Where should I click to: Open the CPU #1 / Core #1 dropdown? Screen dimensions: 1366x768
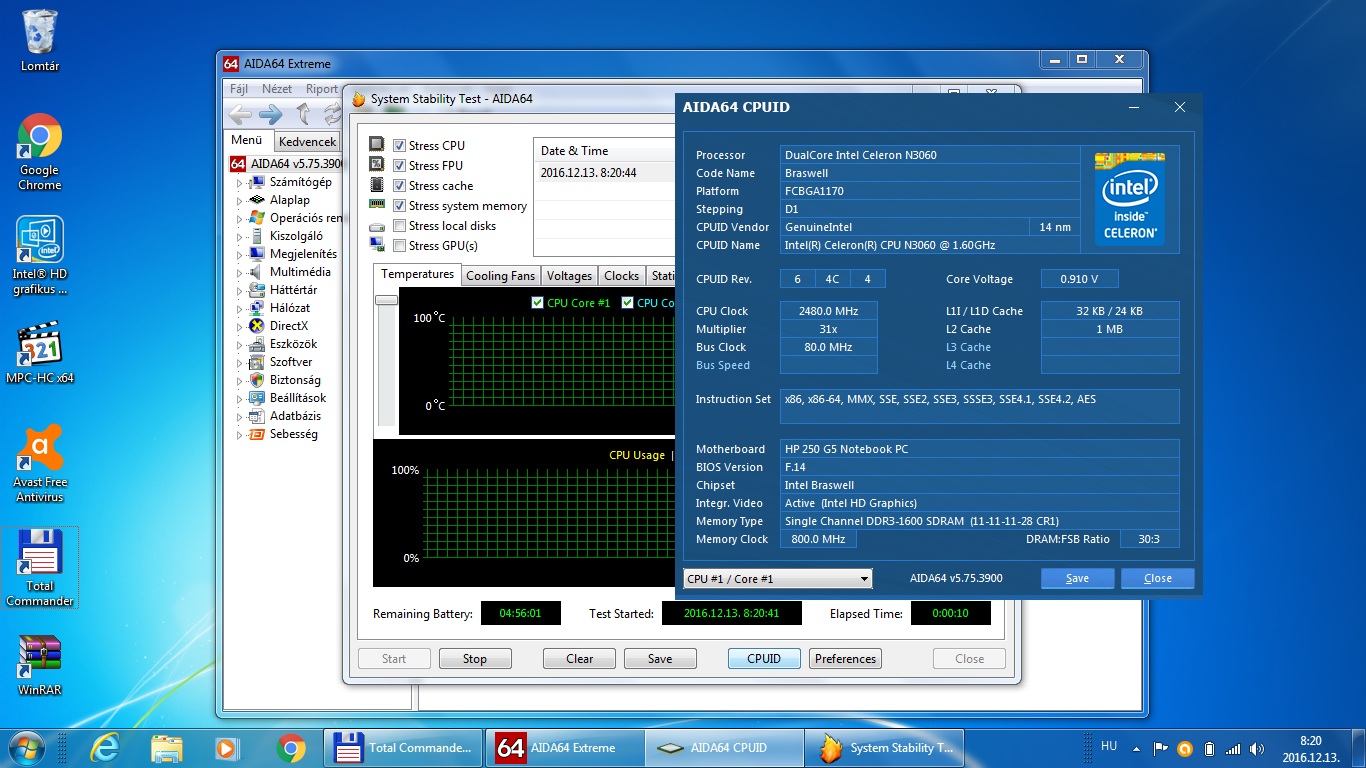coord(778,579)
